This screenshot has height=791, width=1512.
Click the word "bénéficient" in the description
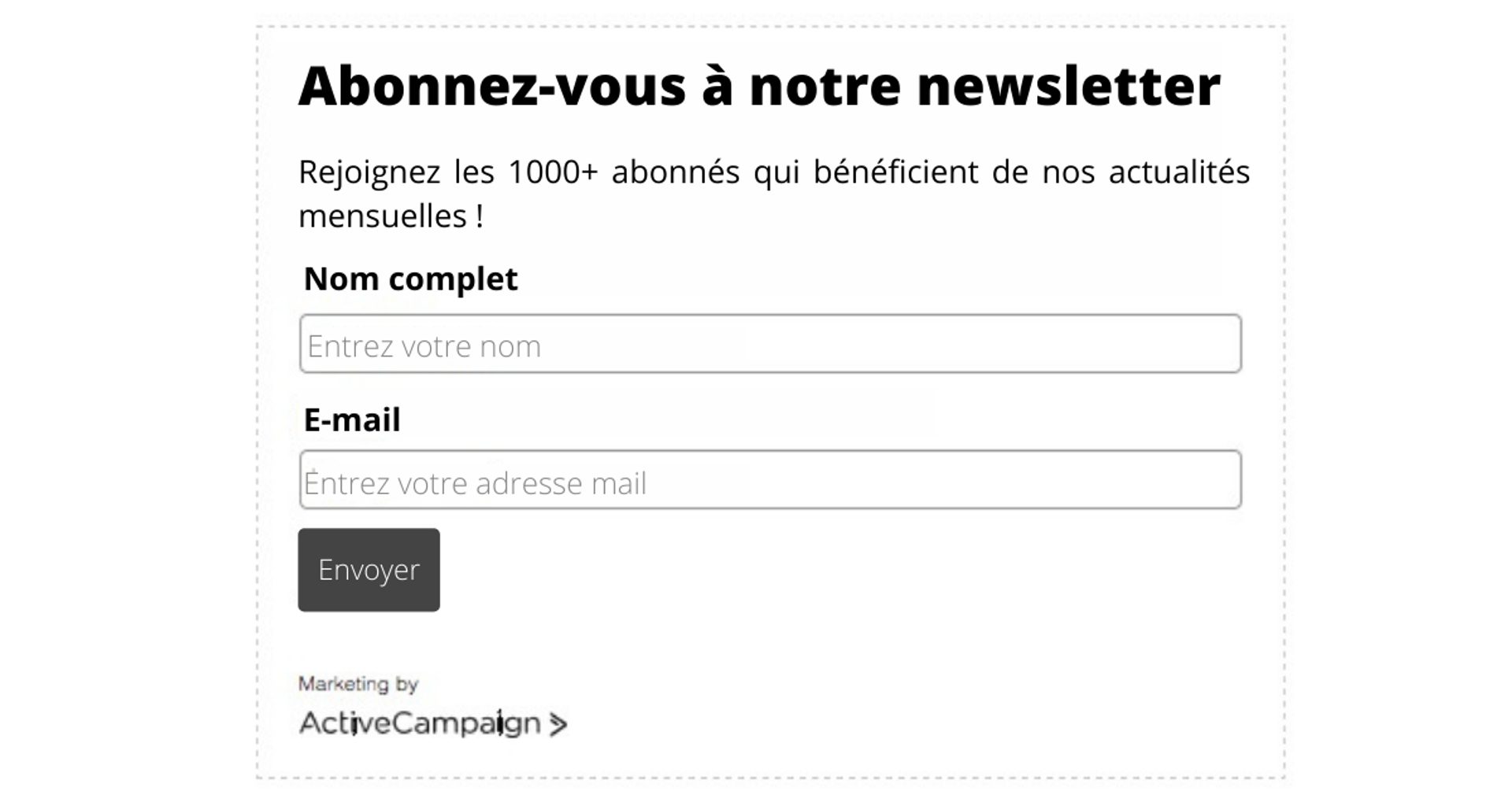pyautogui.click(x=895, y=172)
